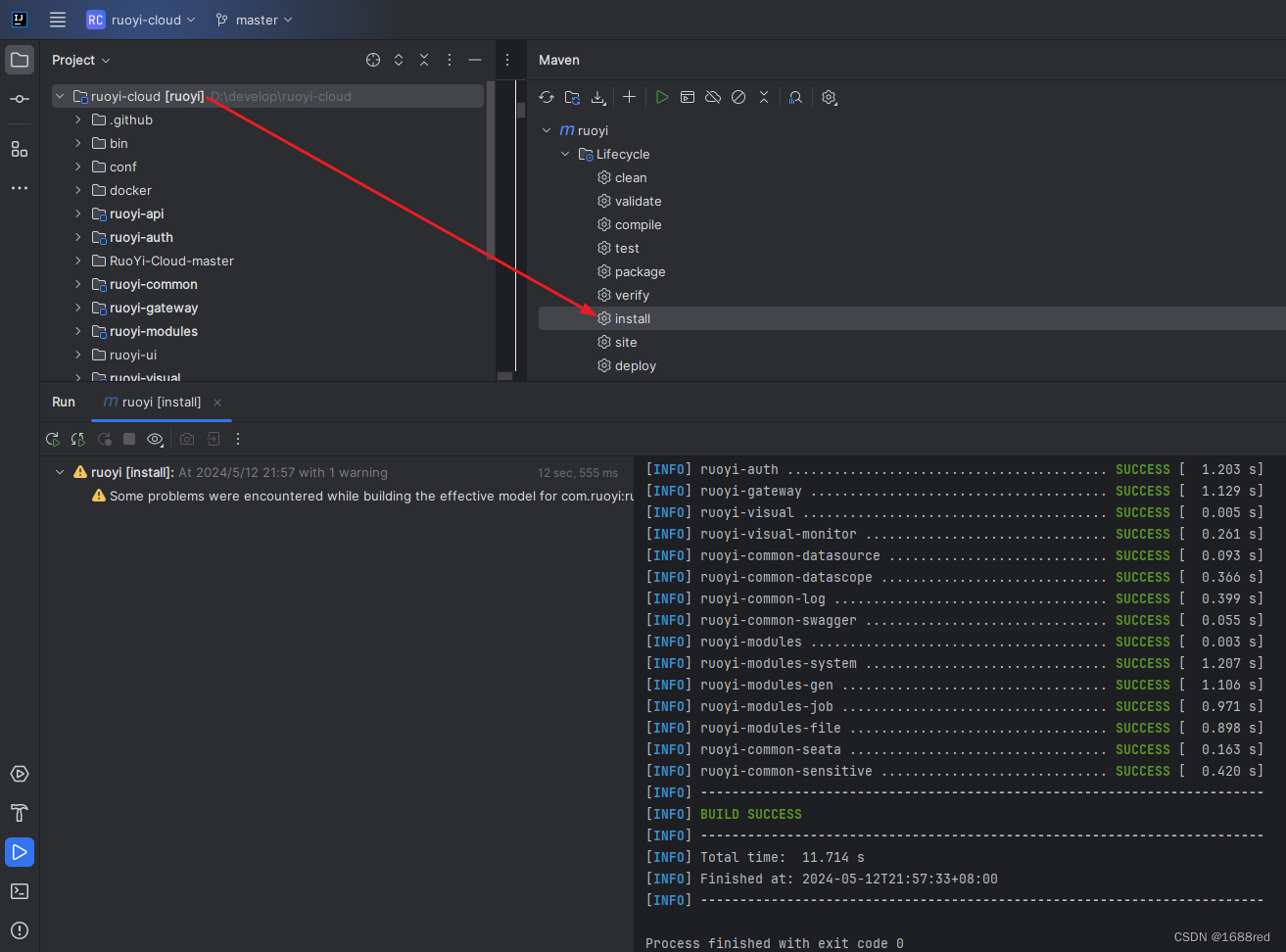Image resolution: width=1286 pixels, height=952 pixels.
Task: Toggle skip tests mode in Maven
Action: (738, 97)
